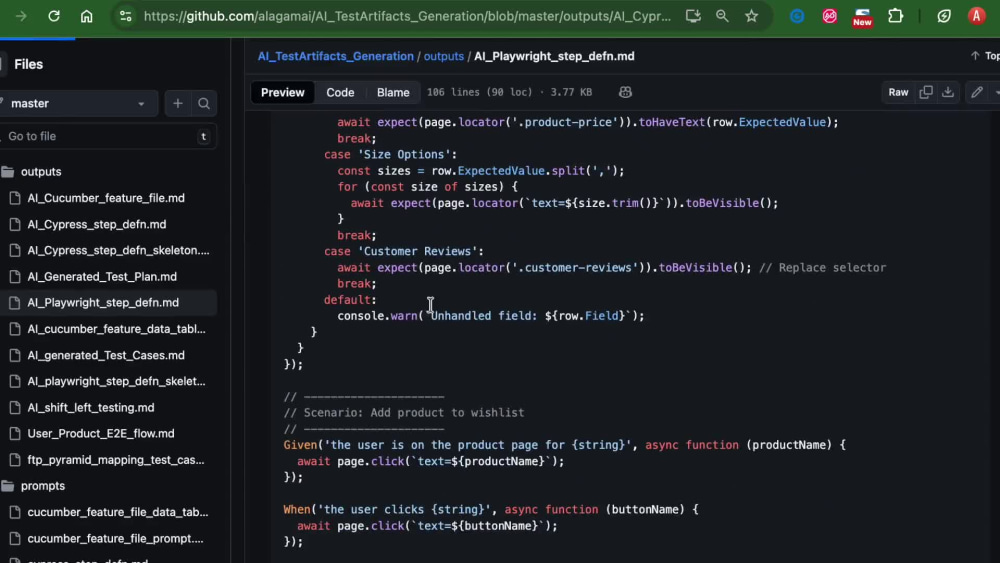
Task: Open User_Product_E2E_flow.md
Action: point(101,434)
